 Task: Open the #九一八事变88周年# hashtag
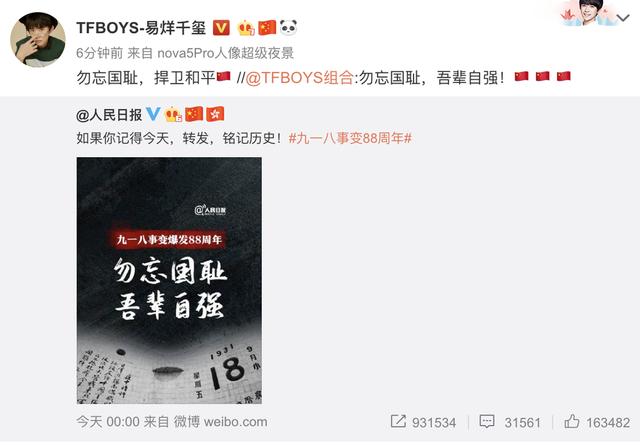(x=350, y=138)
